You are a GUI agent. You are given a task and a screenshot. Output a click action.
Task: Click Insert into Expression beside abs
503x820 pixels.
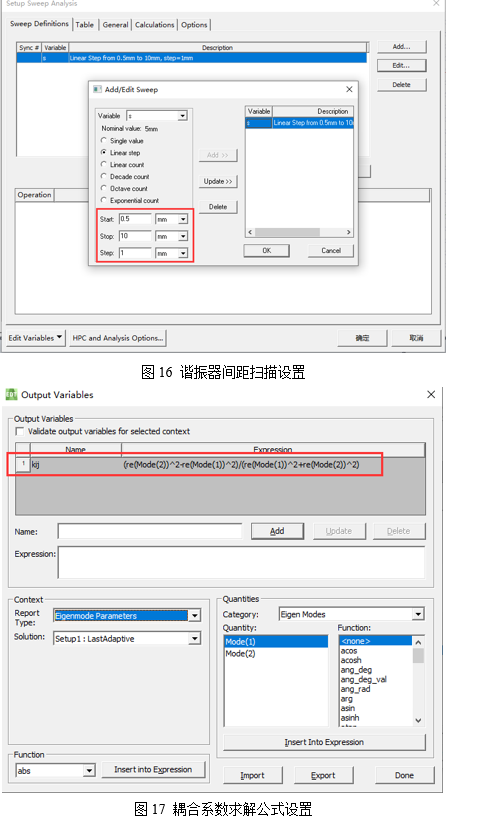click(153, 769)
